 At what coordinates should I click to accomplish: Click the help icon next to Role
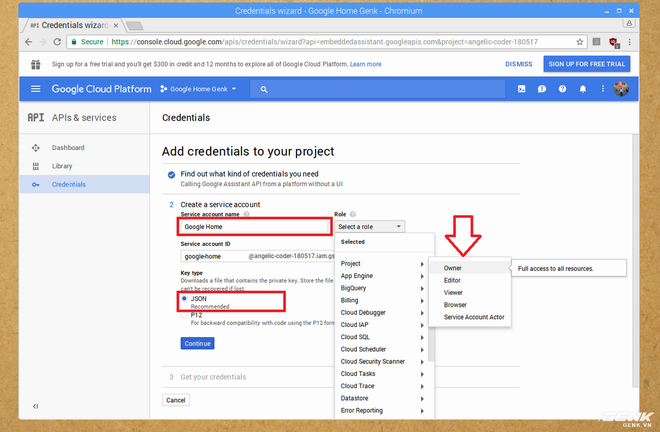click(x=353, y=214)
